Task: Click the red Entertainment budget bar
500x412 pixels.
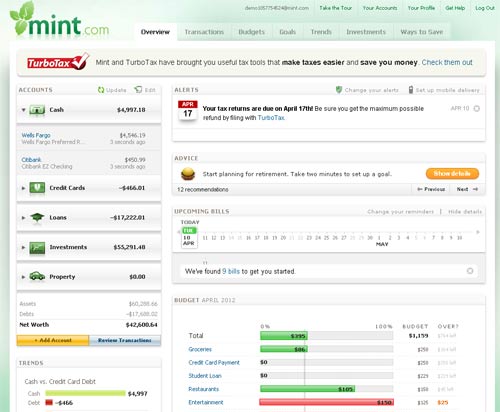Action: click(326, 402)
